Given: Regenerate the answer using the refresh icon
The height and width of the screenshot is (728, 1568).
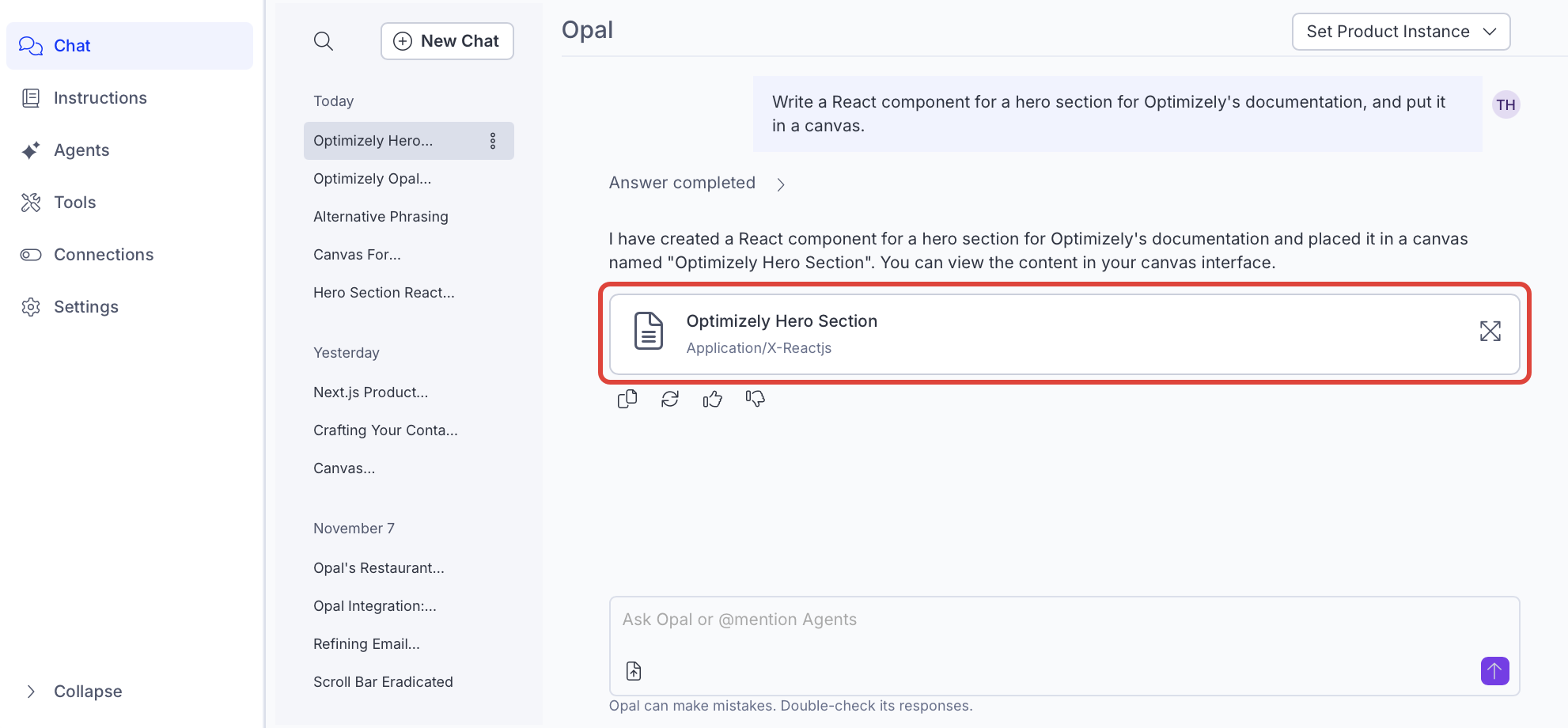Looking at the screenshot, I should coord(669,400).
